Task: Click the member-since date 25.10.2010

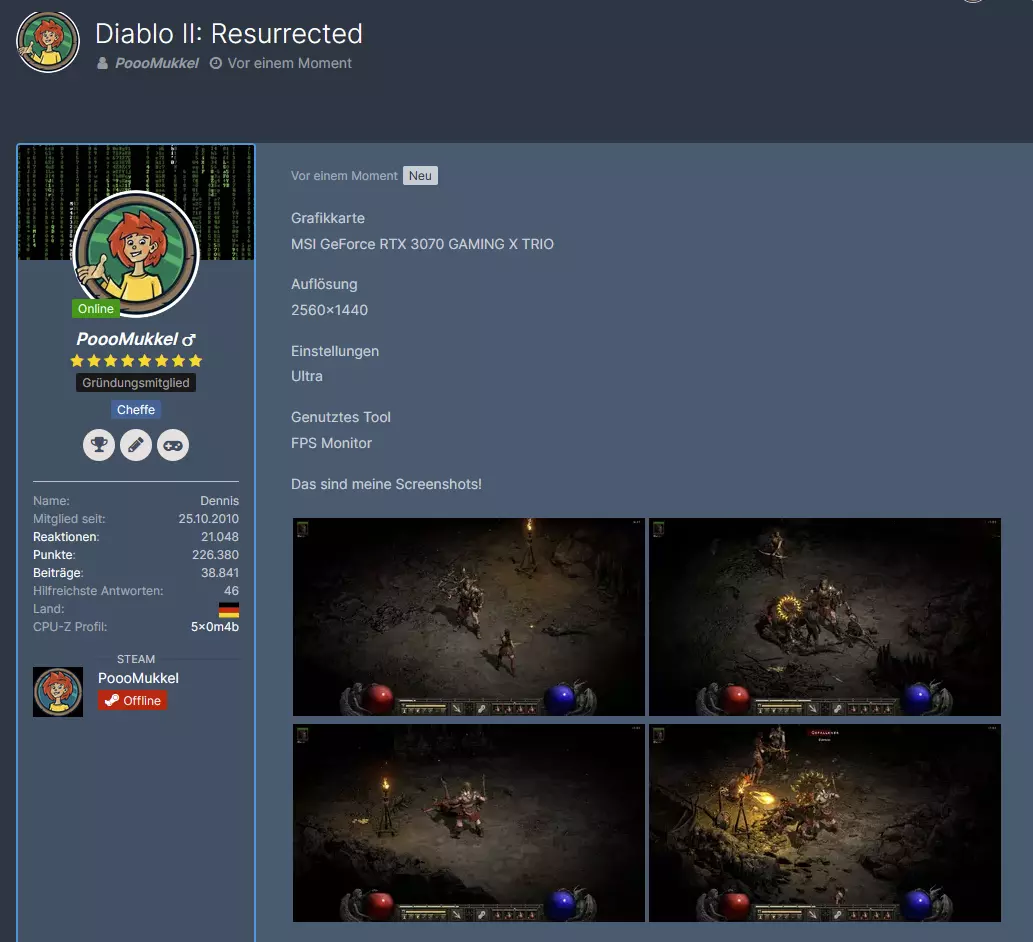Action: [209, 519]
